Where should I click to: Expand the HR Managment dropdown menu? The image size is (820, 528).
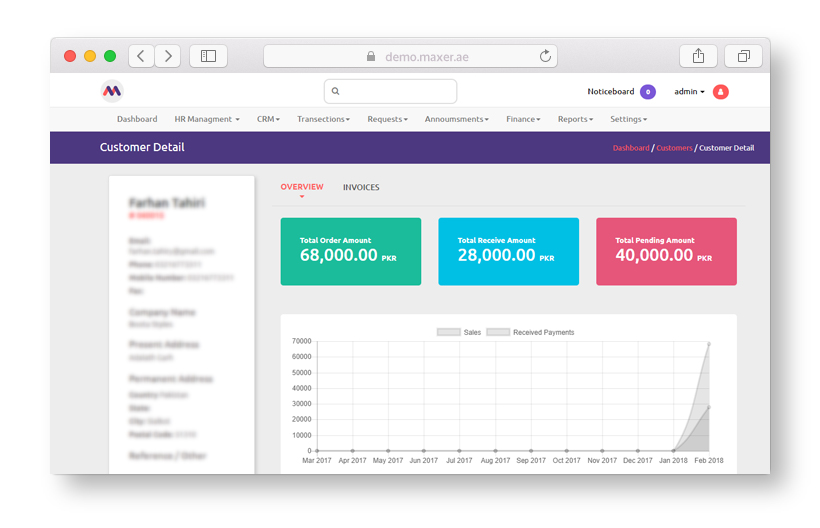(x=207, y=119)
